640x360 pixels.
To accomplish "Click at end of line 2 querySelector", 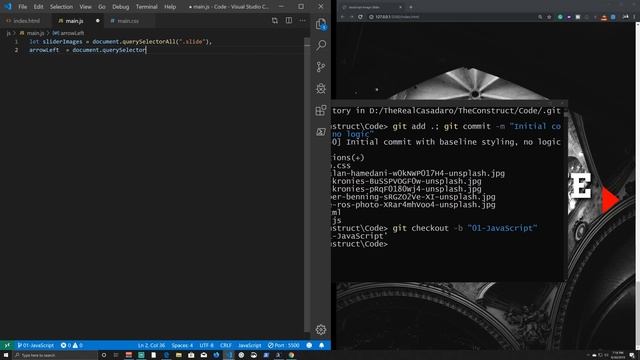I will 146,50.
